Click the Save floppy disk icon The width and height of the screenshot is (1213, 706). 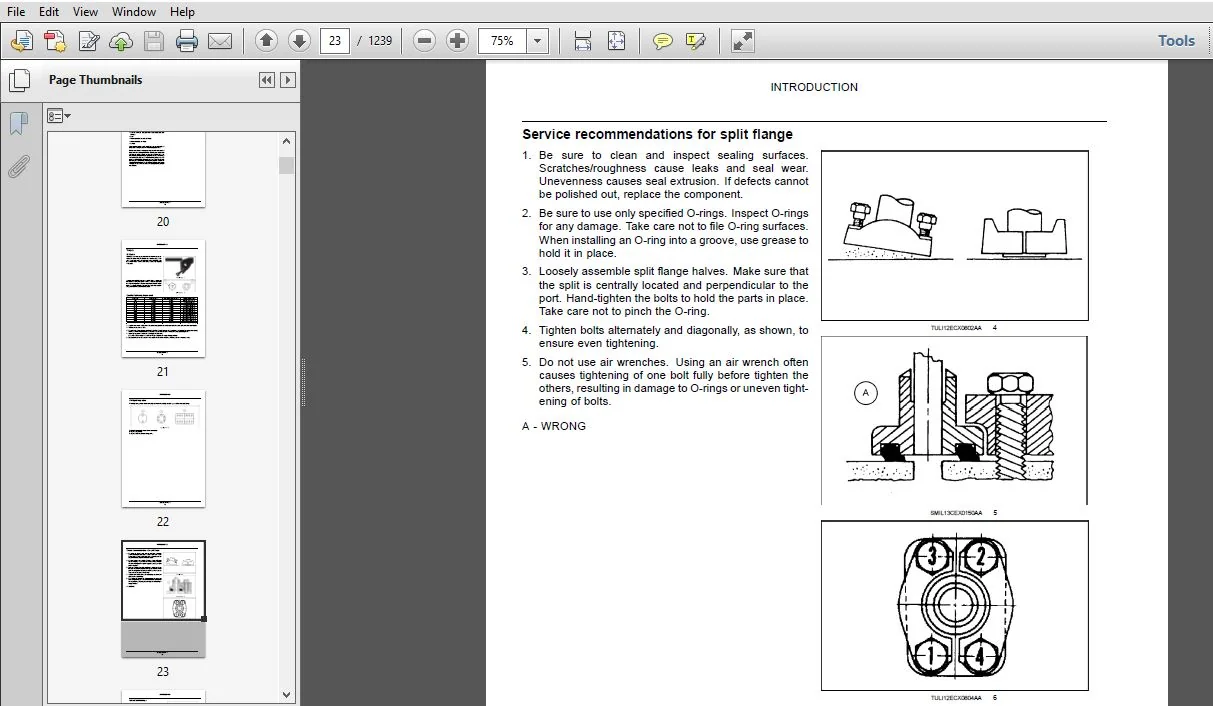coord(153,41)
